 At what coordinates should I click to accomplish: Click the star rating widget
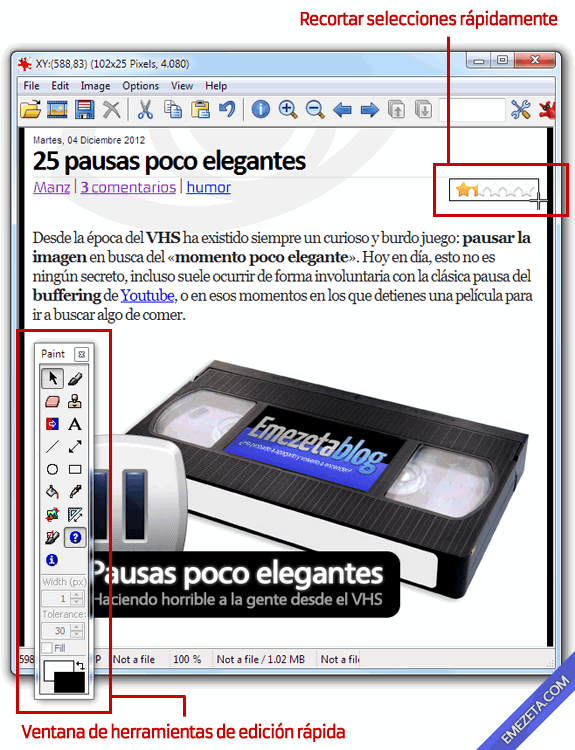coord(494,190)
